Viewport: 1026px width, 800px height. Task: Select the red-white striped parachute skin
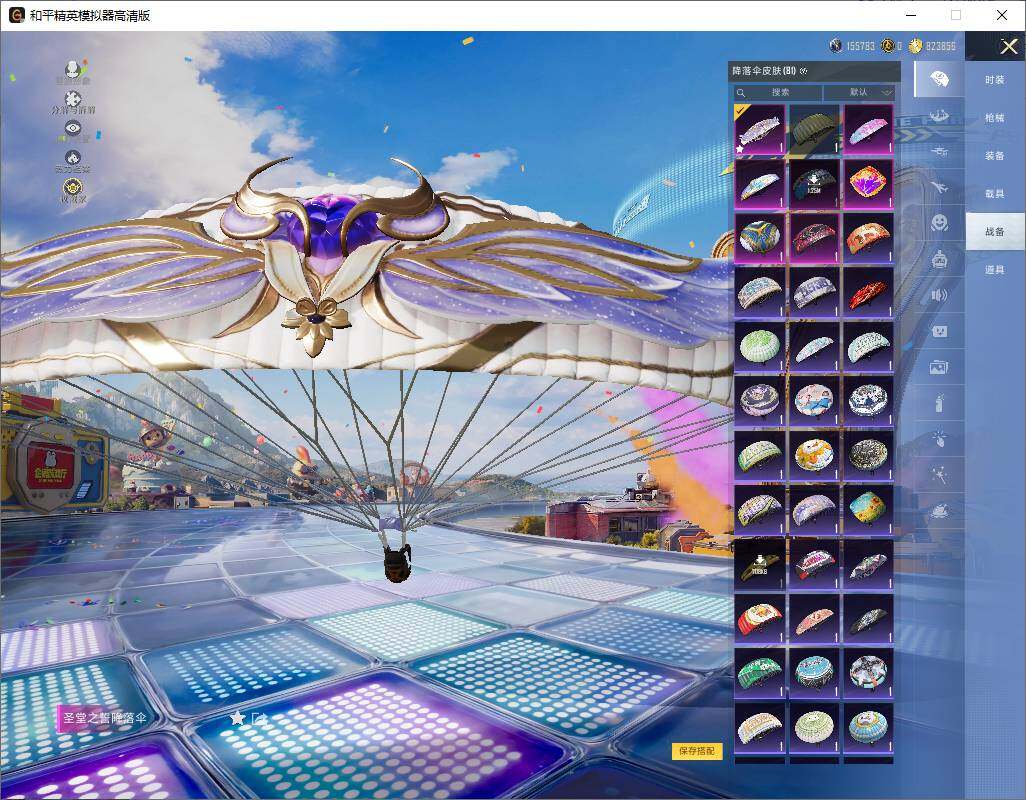click(759, 618)
